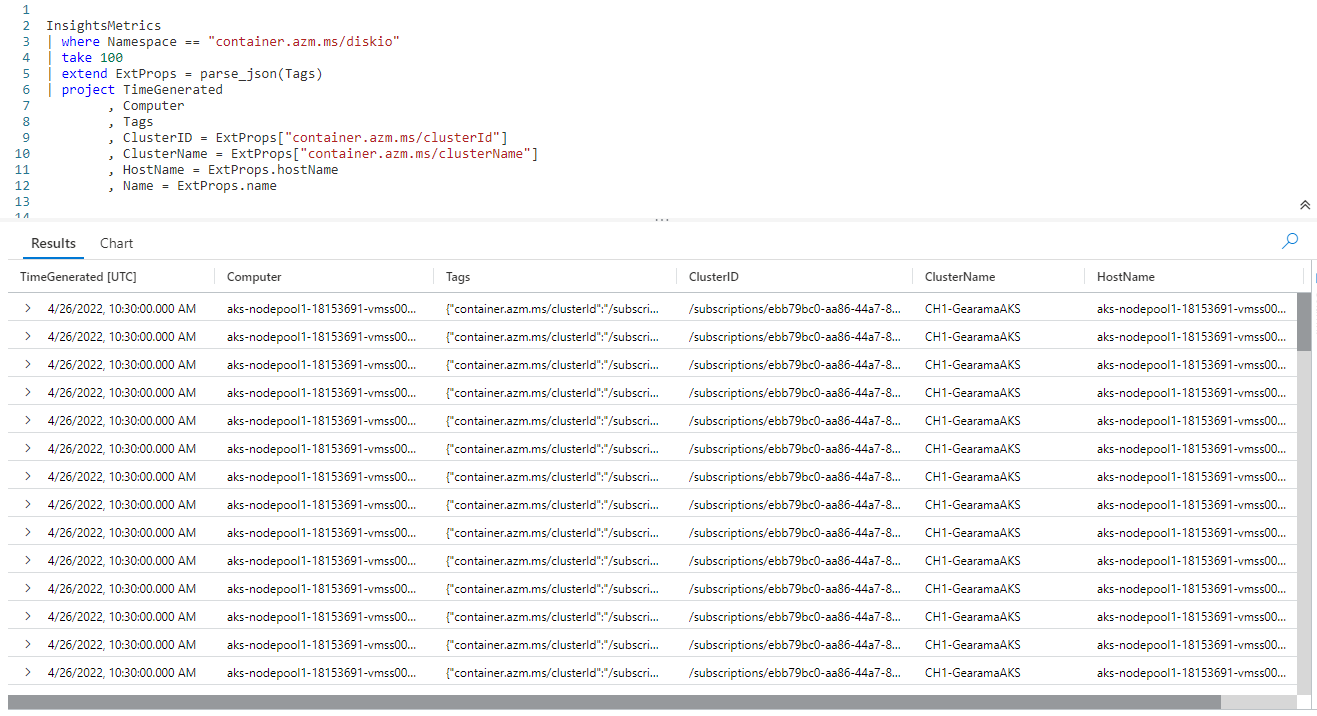
Task: Collapse the query editor with double-chevron icon
Action: 1304,204
